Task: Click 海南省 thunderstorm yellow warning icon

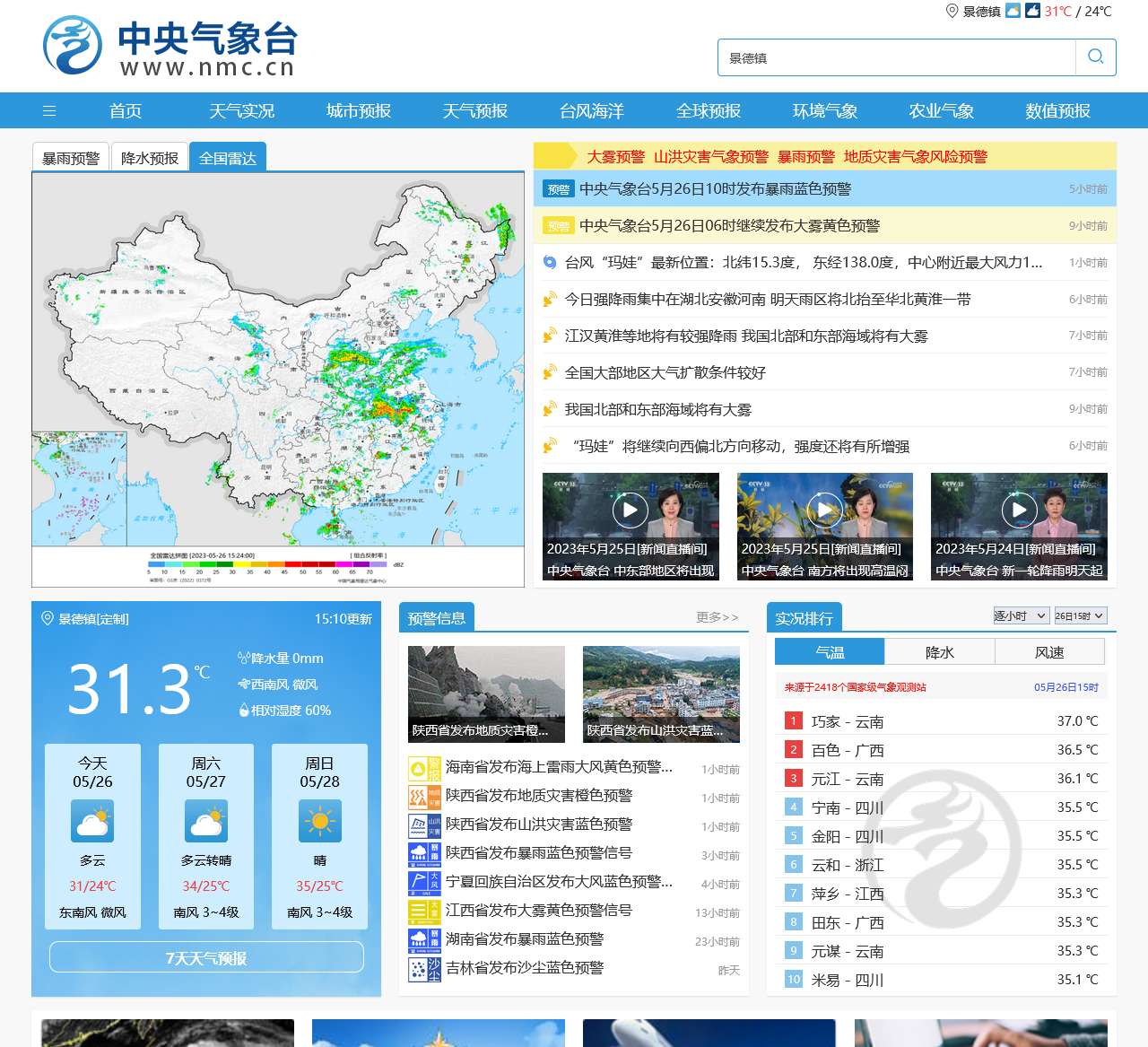Action: (424, 768)
